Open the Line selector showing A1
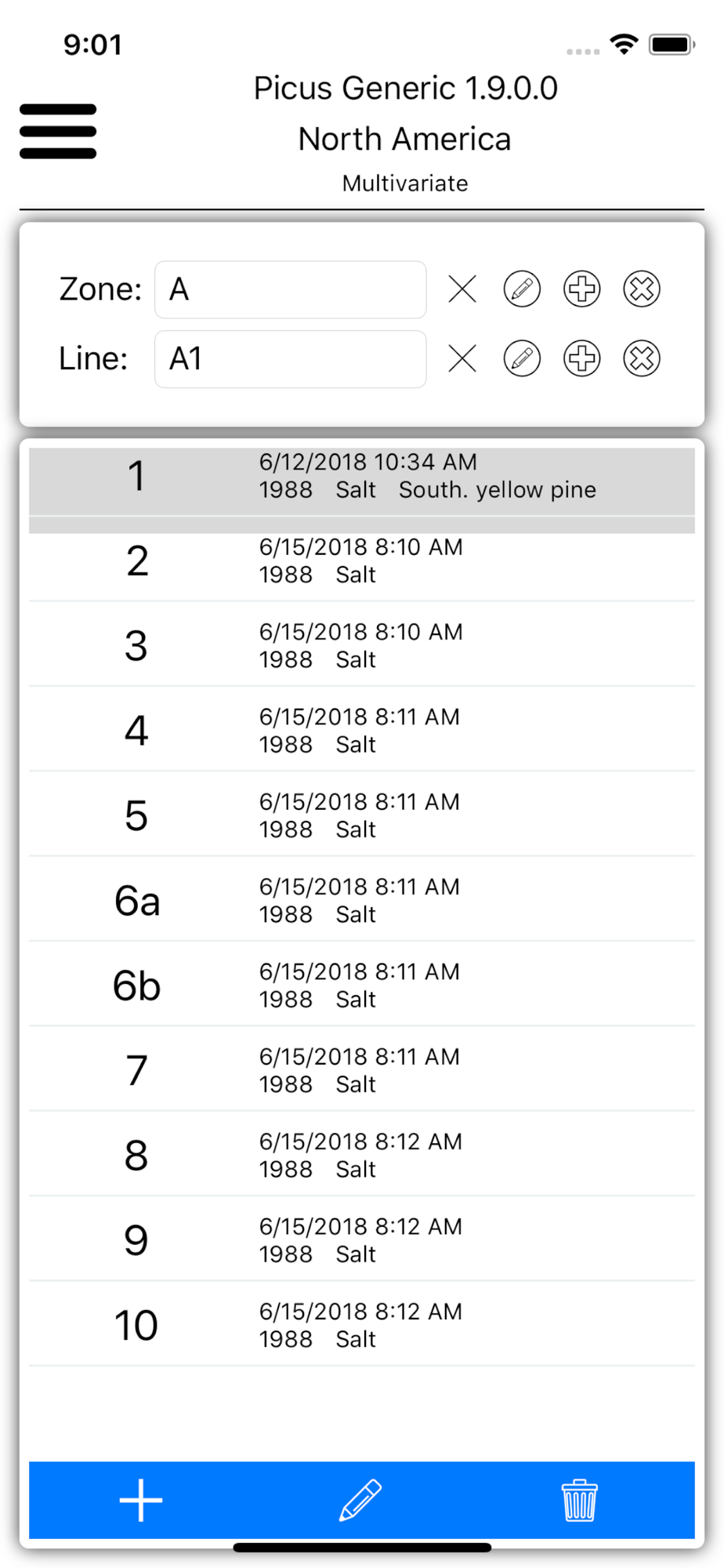Viewport: 724px width, 1568px height. coord(291,359)
